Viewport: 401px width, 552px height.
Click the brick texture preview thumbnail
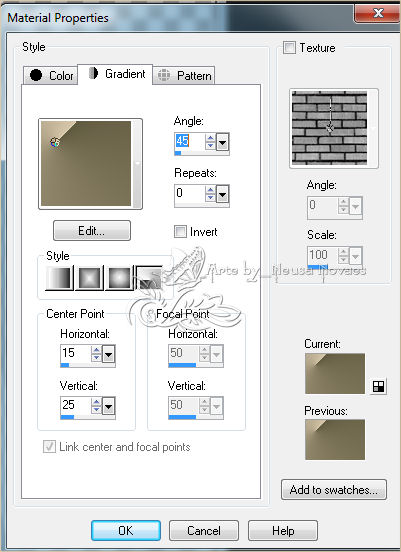330,128
